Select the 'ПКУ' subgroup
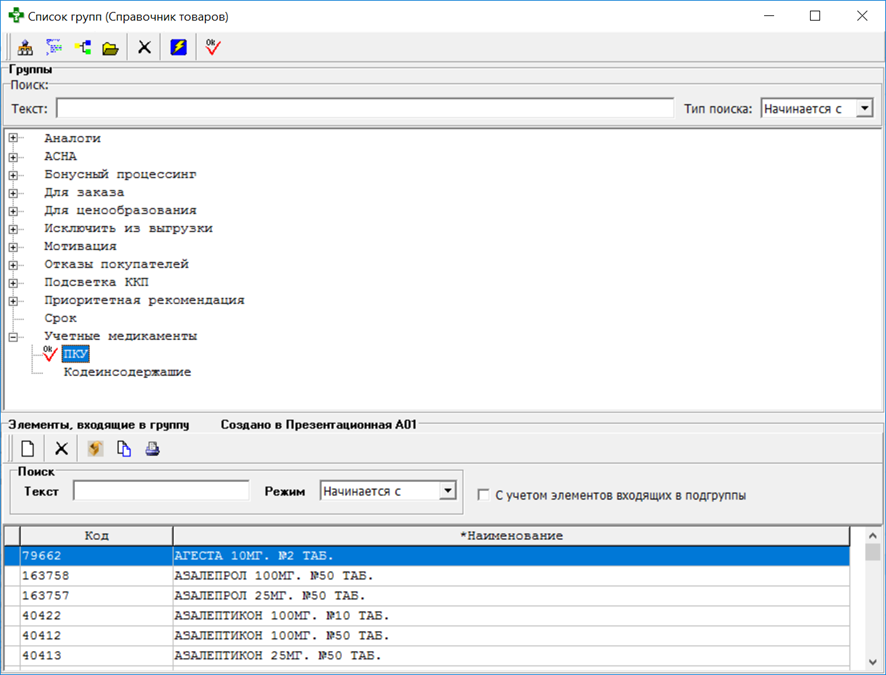This screenshot has width=886, height=675. 76,354
